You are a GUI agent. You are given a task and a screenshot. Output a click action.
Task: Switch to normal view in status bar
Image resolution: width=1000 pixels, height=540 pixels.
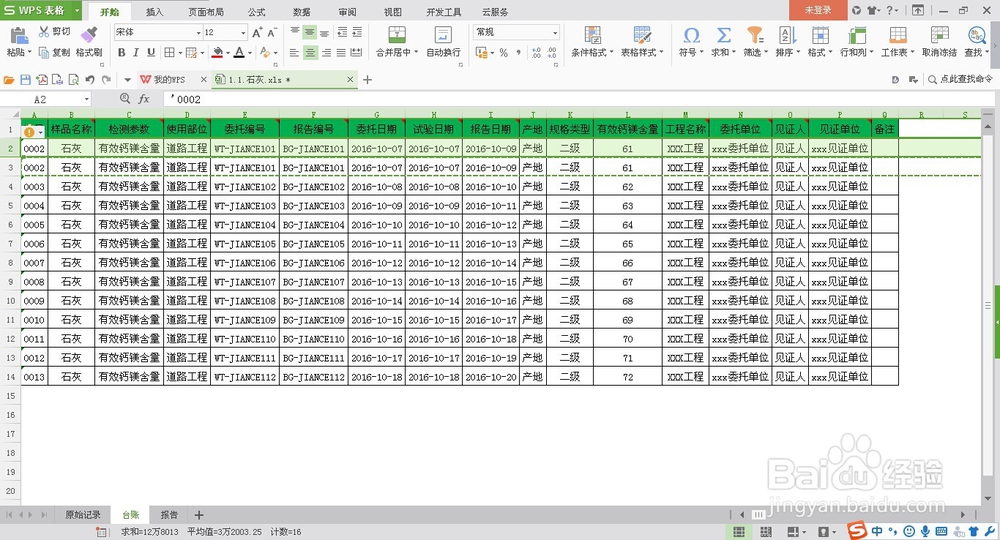739,532
